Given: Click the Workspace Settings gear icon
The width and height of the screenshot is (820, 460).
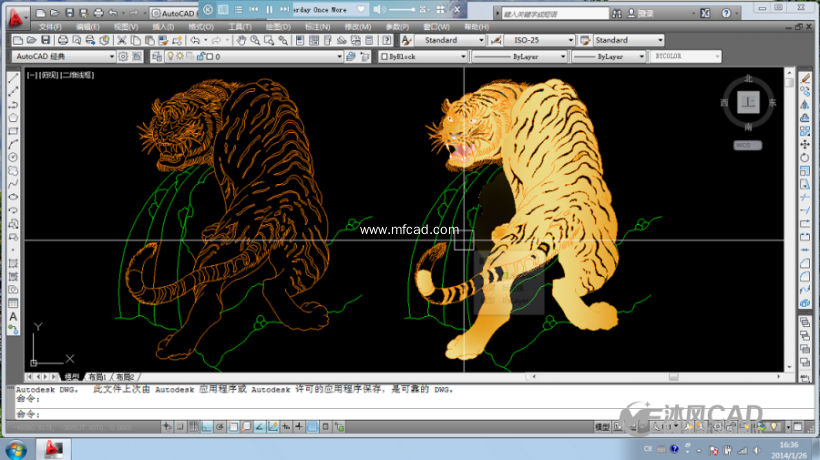Looking at the screenshot, I should tap(123, 56).
